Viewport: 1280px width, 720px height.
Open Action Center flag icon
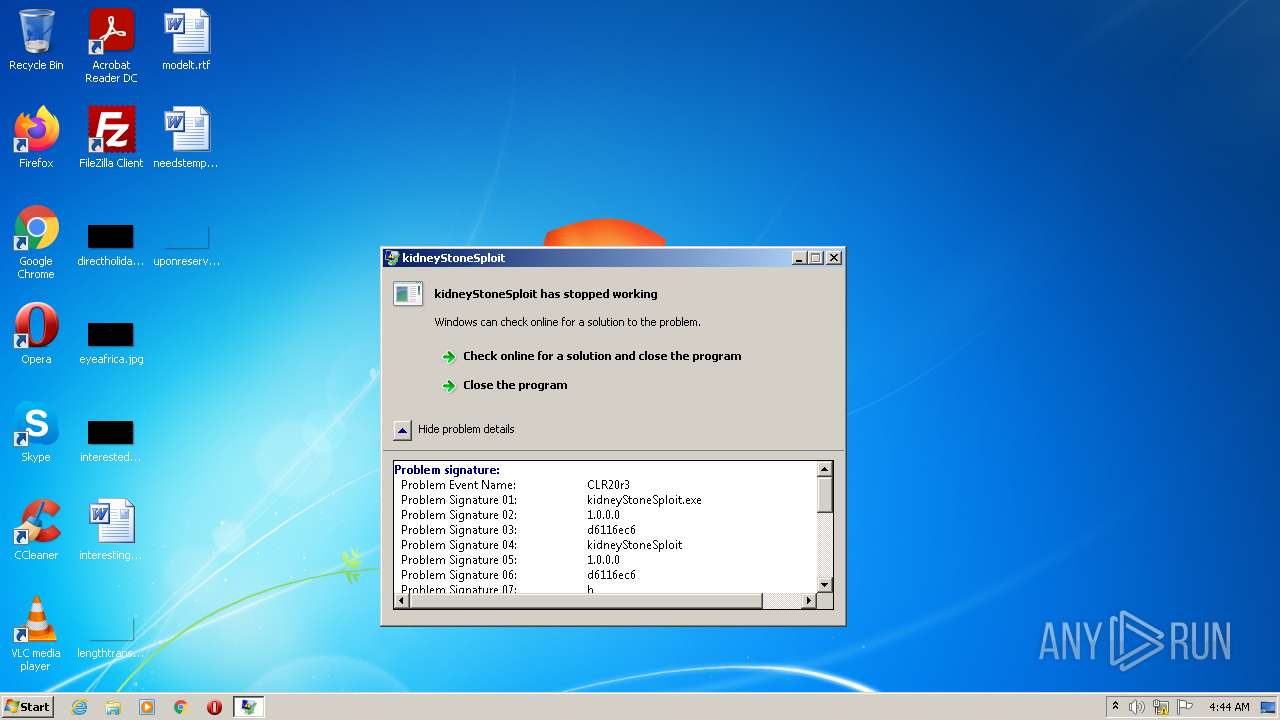1185,707
